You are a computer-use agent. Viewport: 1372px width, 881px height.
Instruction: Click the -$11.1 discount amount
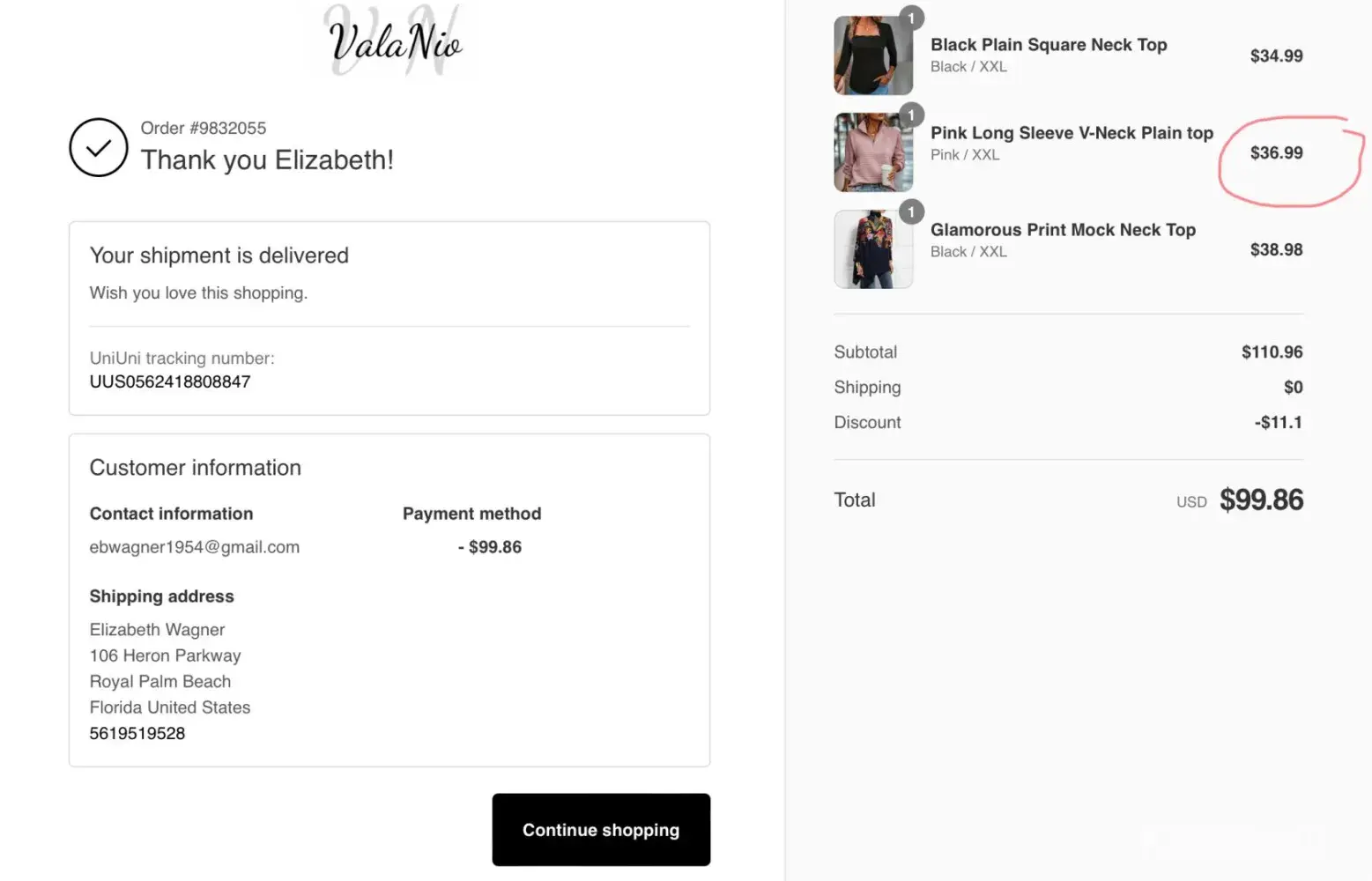click(x=1278, y=423)
